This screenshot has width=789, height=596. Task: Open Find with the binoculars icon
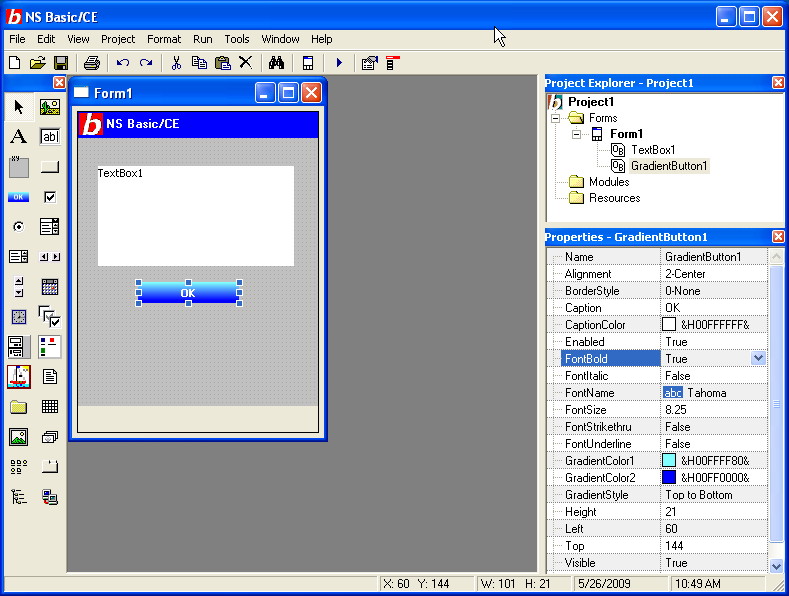(276, 63)
